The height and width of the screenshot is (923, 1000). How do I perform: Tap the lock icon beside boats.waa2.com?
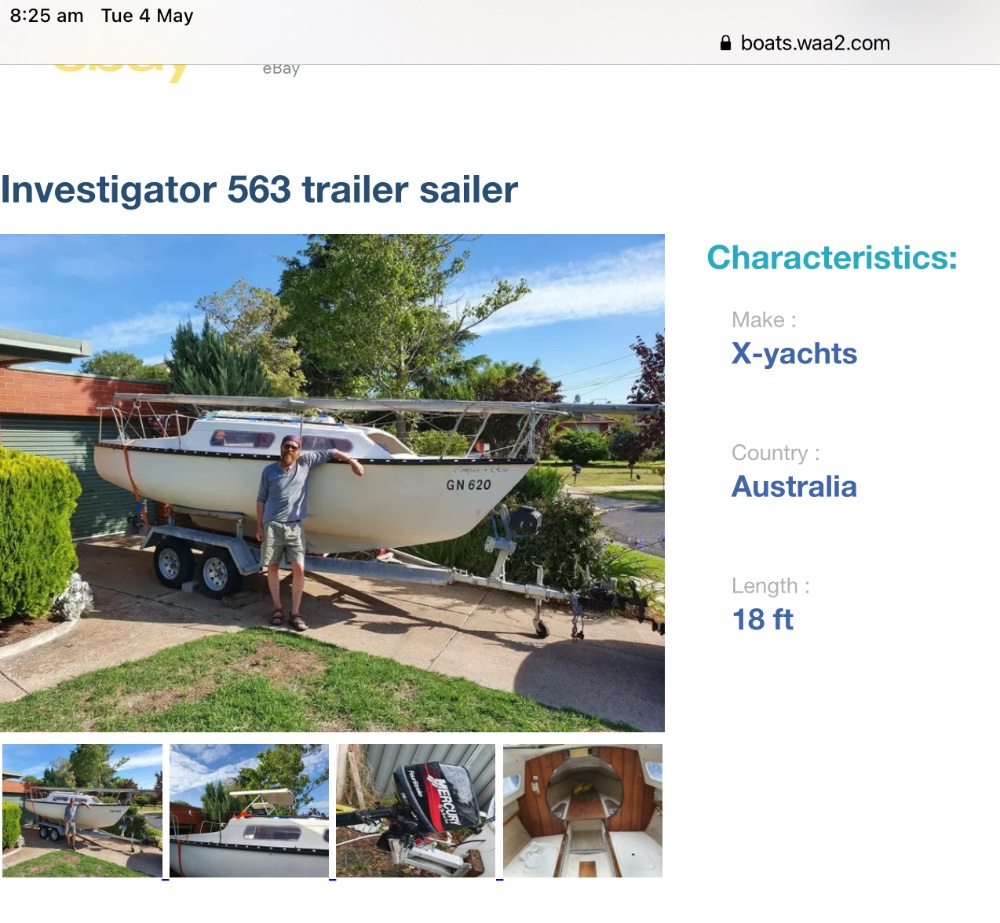725,43
